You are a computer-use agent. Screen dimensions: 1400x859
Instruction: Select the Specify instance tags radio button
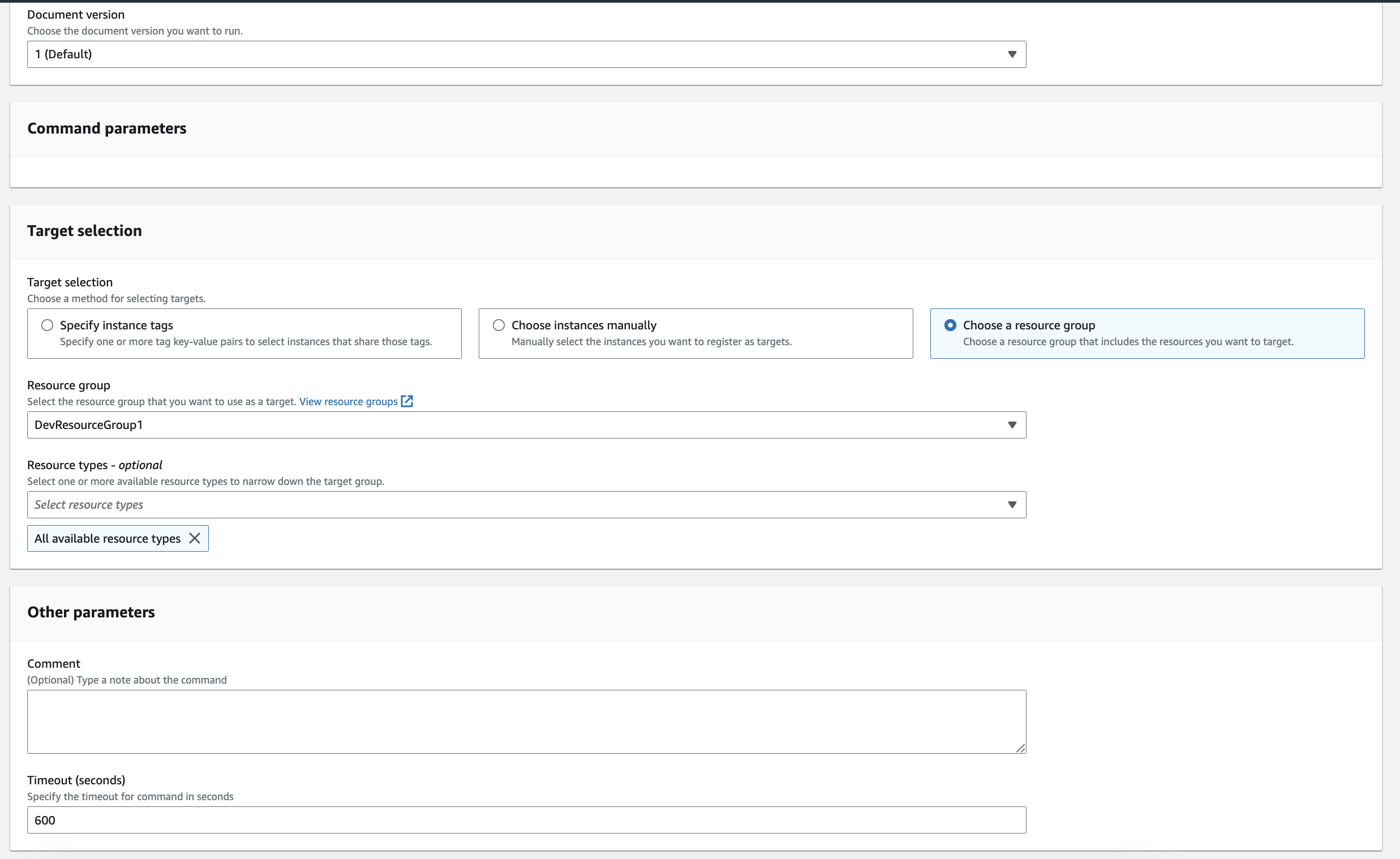point(47,325)
